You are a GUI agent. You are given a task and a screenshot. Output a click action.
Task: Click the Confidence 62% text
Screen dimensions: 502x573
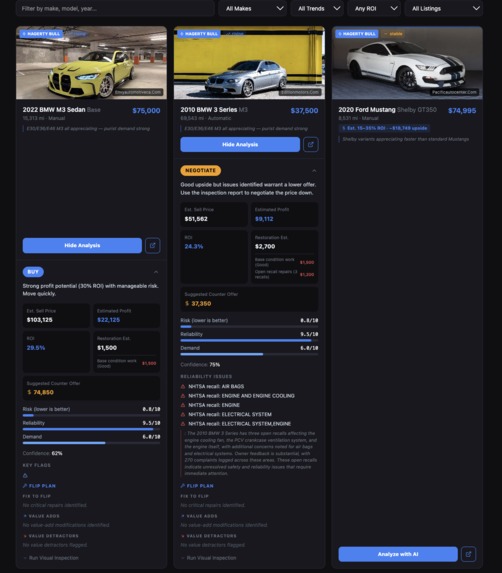click(42, 453)
